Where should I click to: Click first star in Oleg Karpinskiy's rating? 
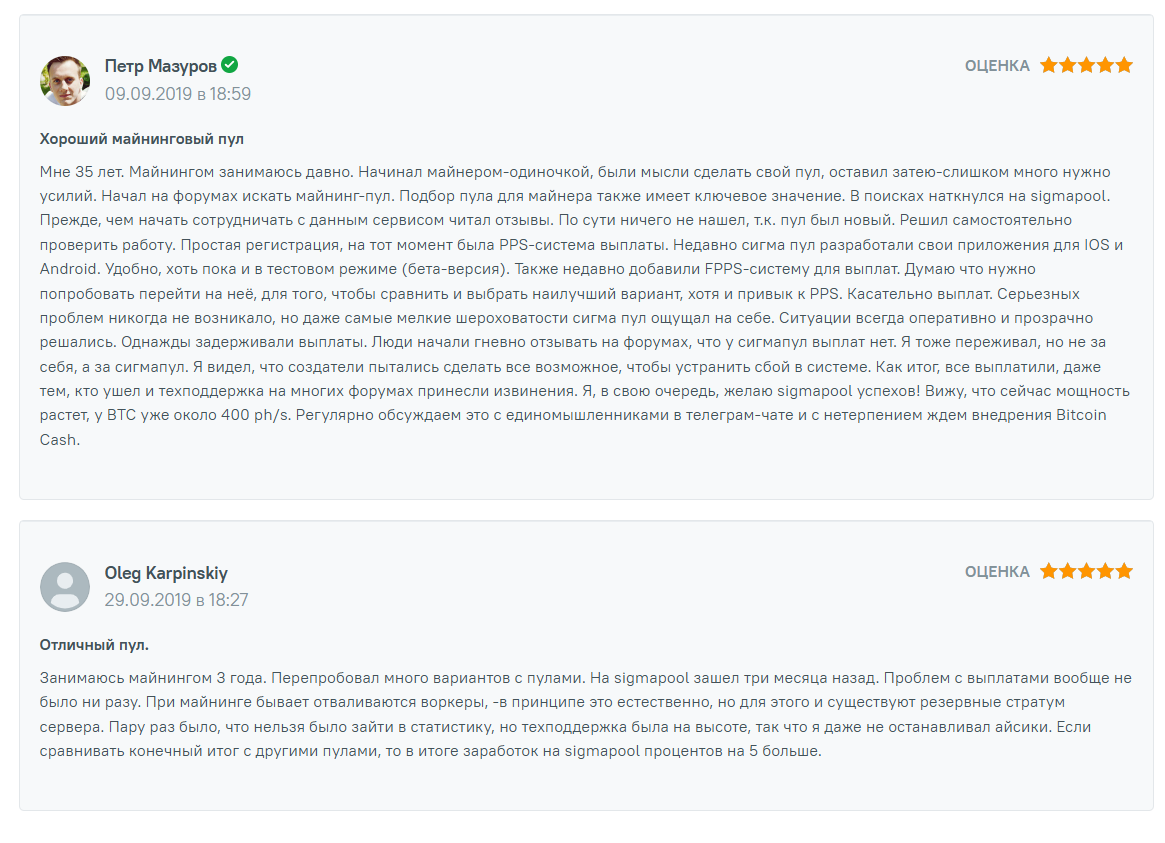click(x=1048, y=571)
